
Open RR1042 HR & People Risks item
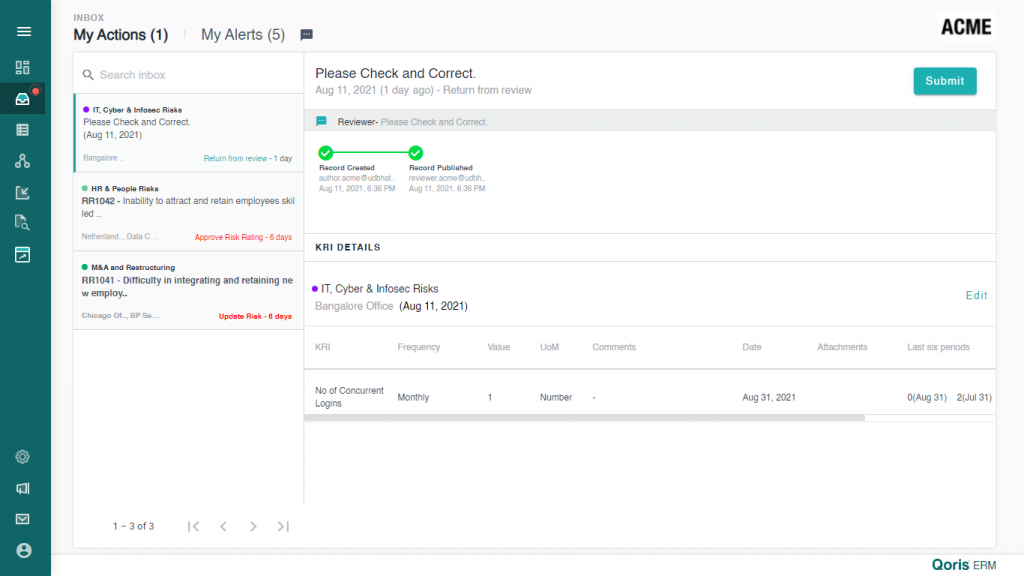pyautogui.click(x=189, y=212)
